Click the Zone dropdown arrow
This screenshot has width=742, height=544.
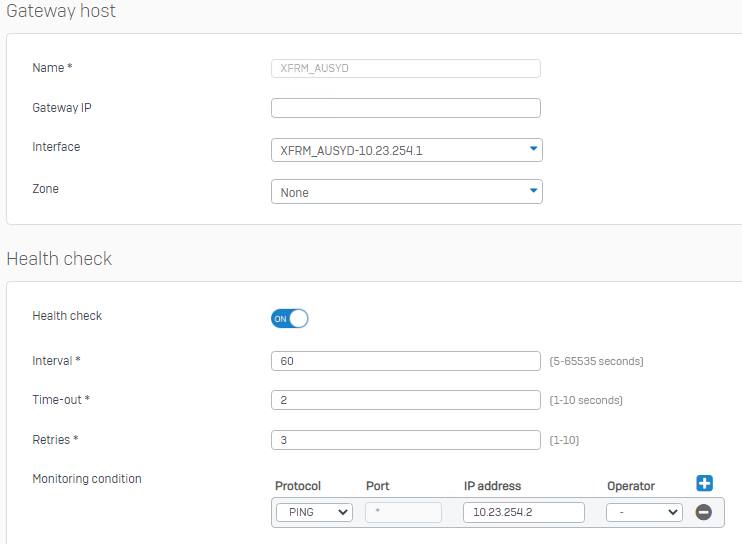533,191
